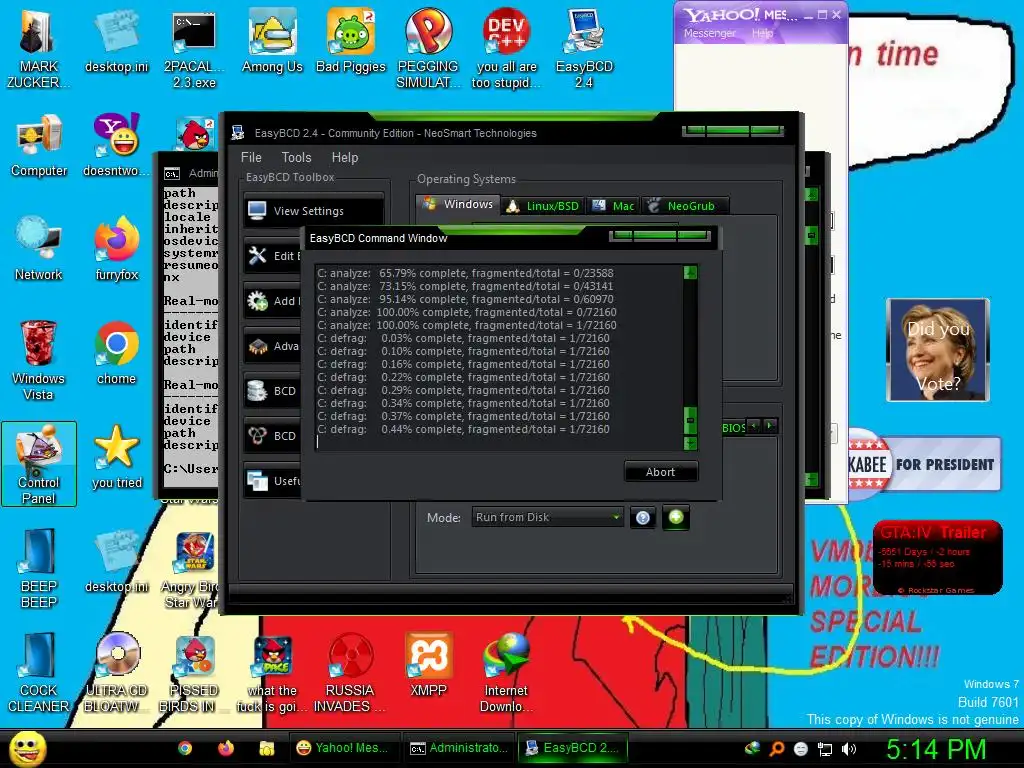Open the BEEP BEEP desktop icon
The height and width of the screenshot is (768, 1024).
(39, 568)
